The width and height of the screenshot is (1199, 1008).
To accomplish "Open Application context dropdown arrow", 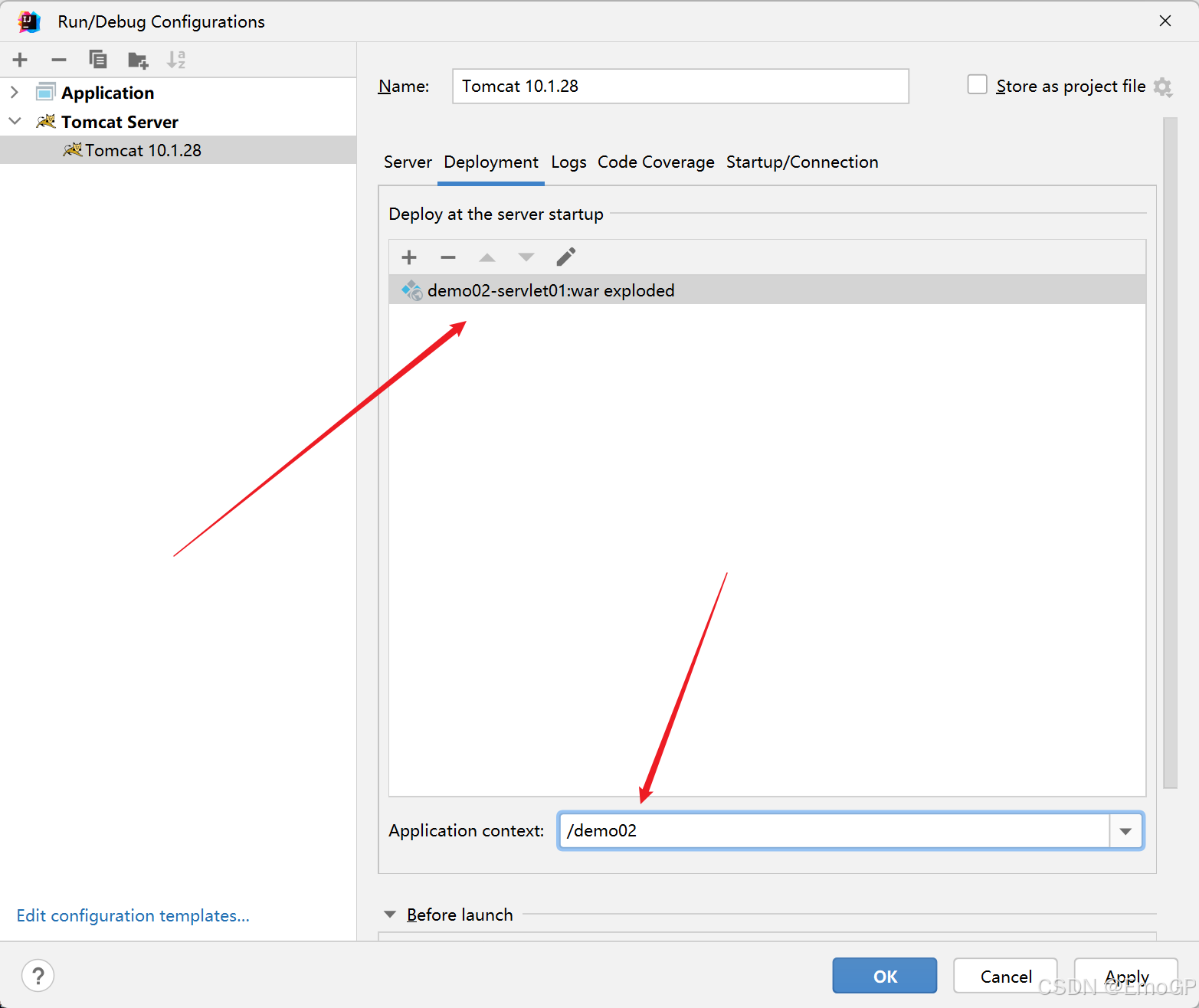I will (1125, 831).
